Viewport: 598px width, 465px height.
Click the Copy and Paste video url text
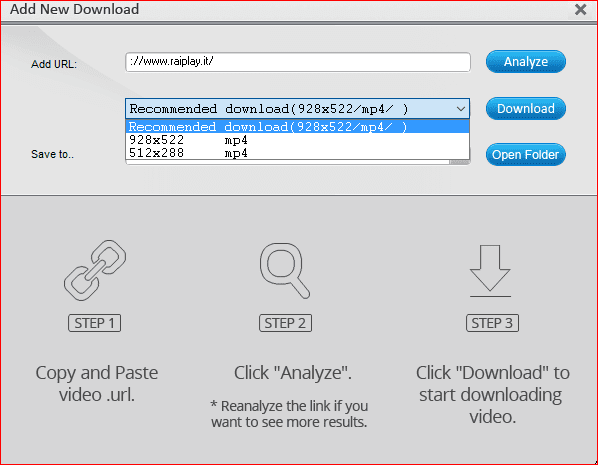[97, 384]
